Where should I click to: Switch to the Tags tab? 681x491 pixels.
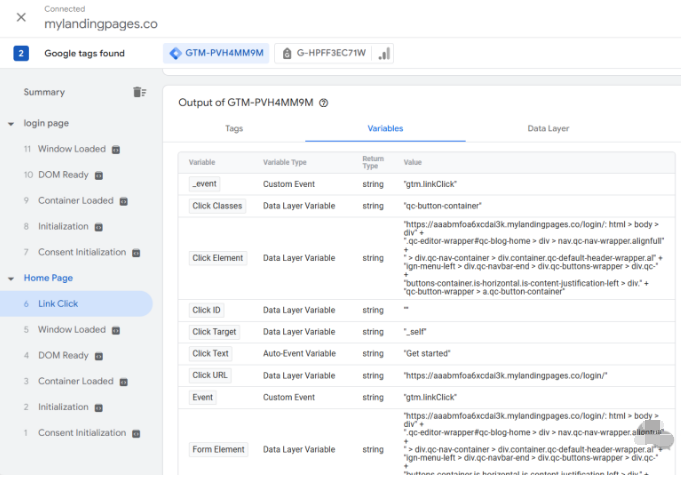click(234, 129)
